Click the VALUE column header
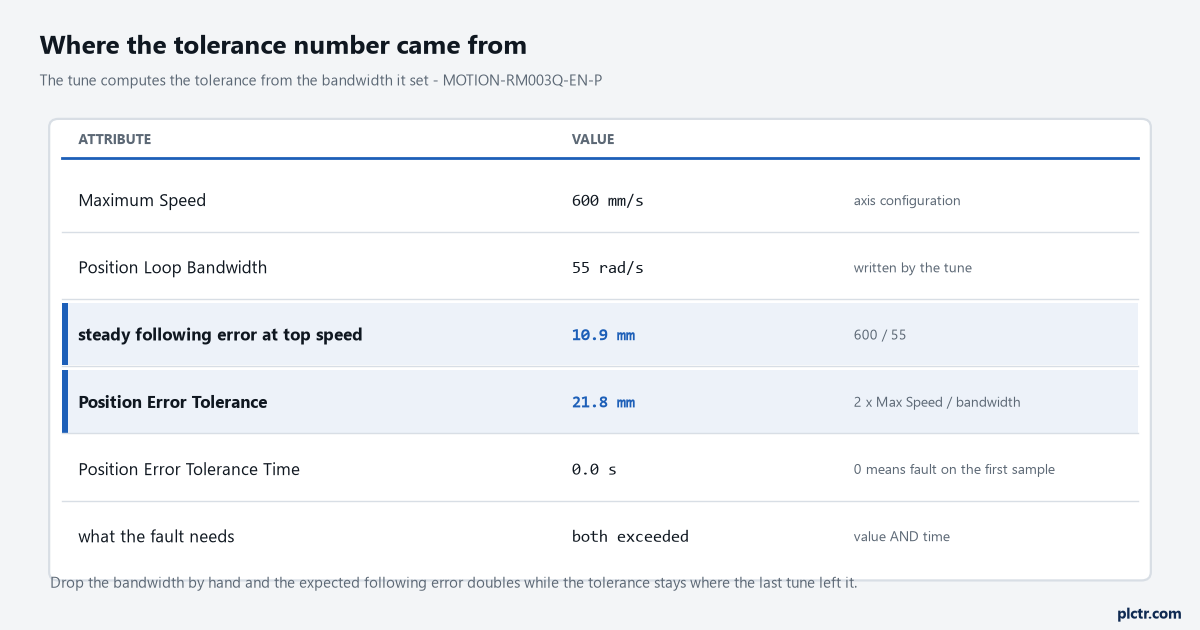Screen dimensions: 1200x630 (593, 139)
